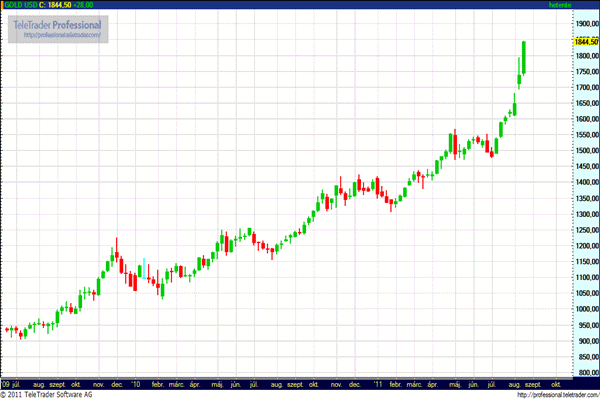Click the 1500,00 label on price axis
600x400 pixels.
click(x=584, y=150)
